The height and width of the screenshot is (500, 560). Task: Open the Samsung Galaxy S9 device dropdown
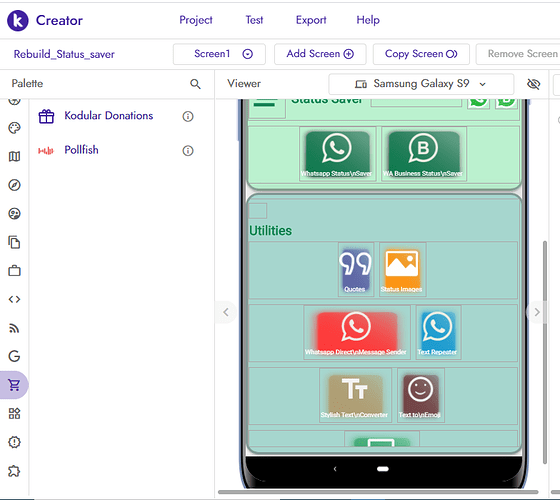coord(421,84)
